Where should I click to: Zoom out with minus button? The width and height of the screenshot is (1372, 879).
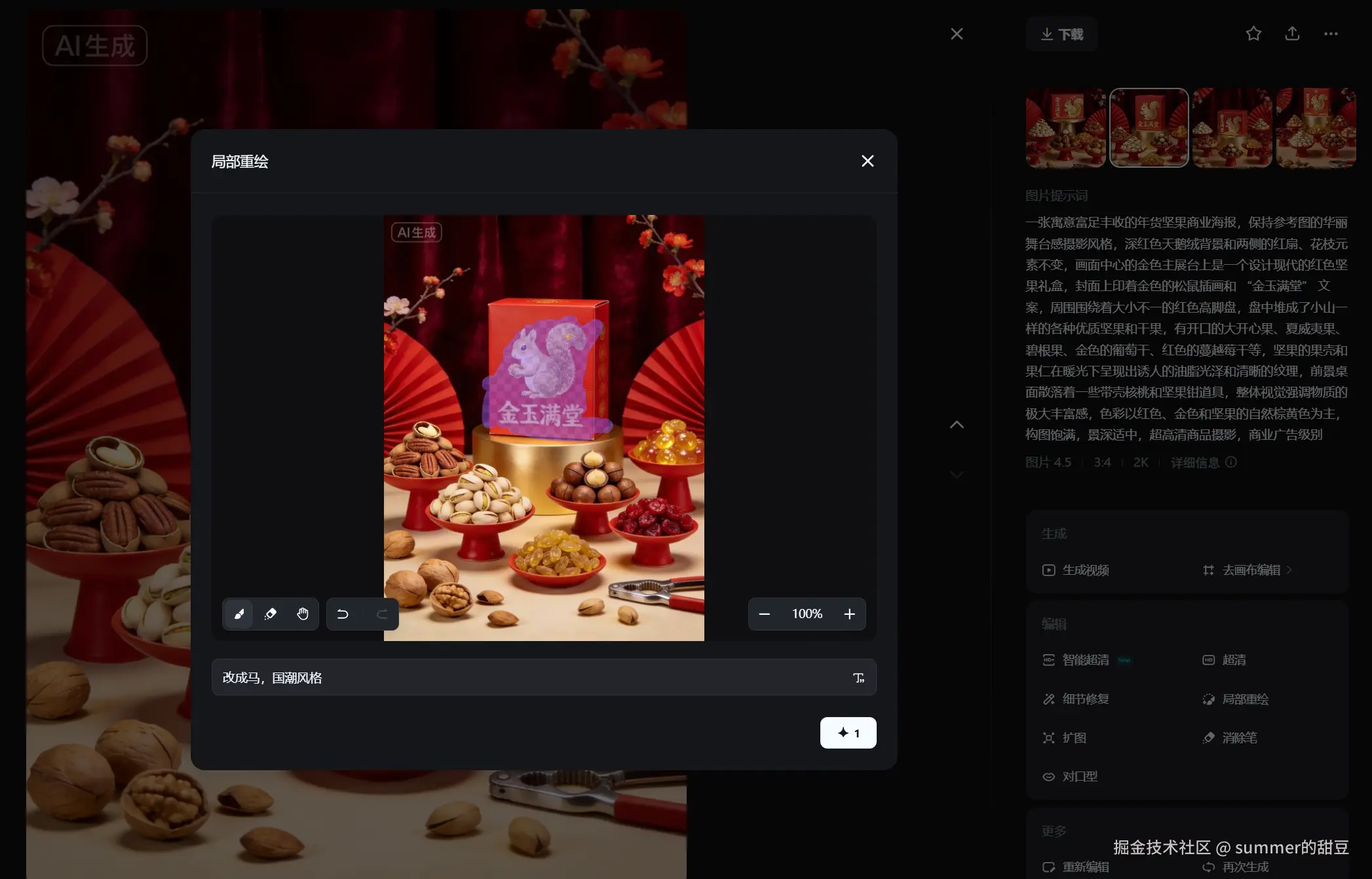(764, 614)
